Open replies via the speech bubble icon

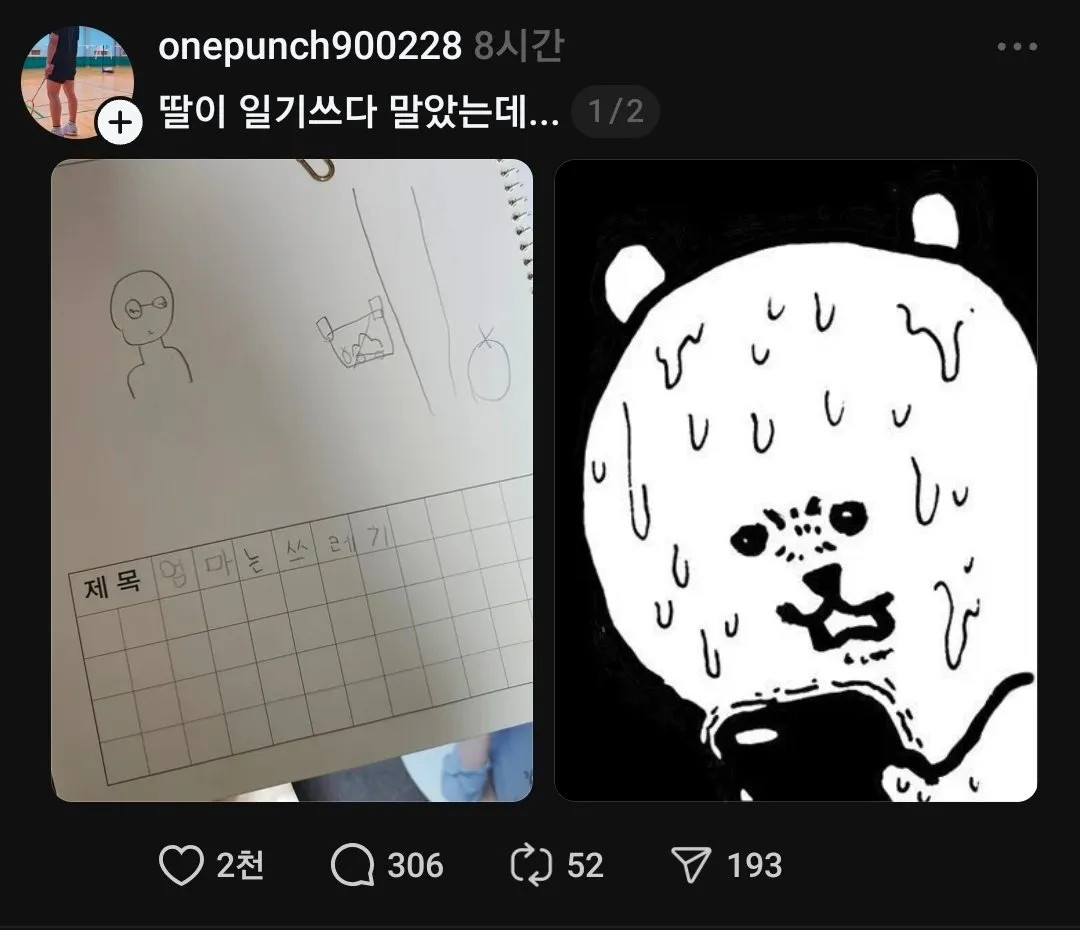pyautogui.click(x=351, y=865)
